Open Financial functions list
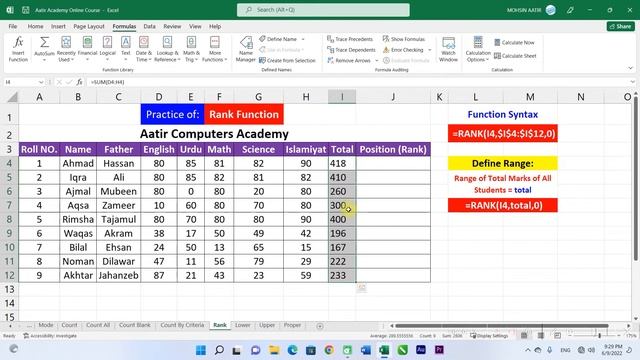This screenshot has height=360, width=640. (87, 49)
